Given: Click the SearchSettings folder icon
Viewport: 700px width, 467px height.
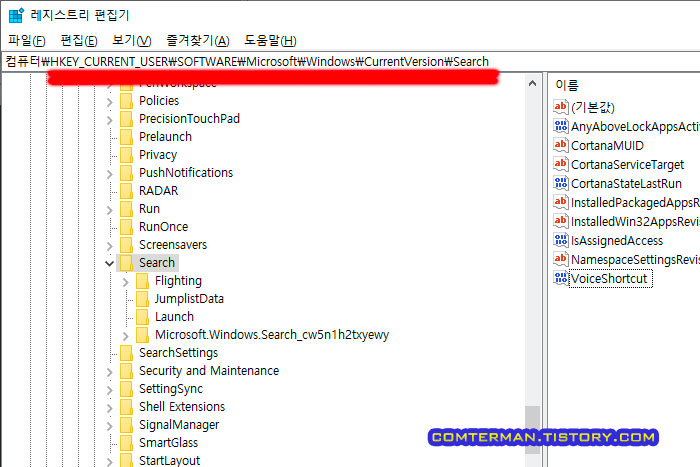Looking at the screenshot, I should point(127,353).
